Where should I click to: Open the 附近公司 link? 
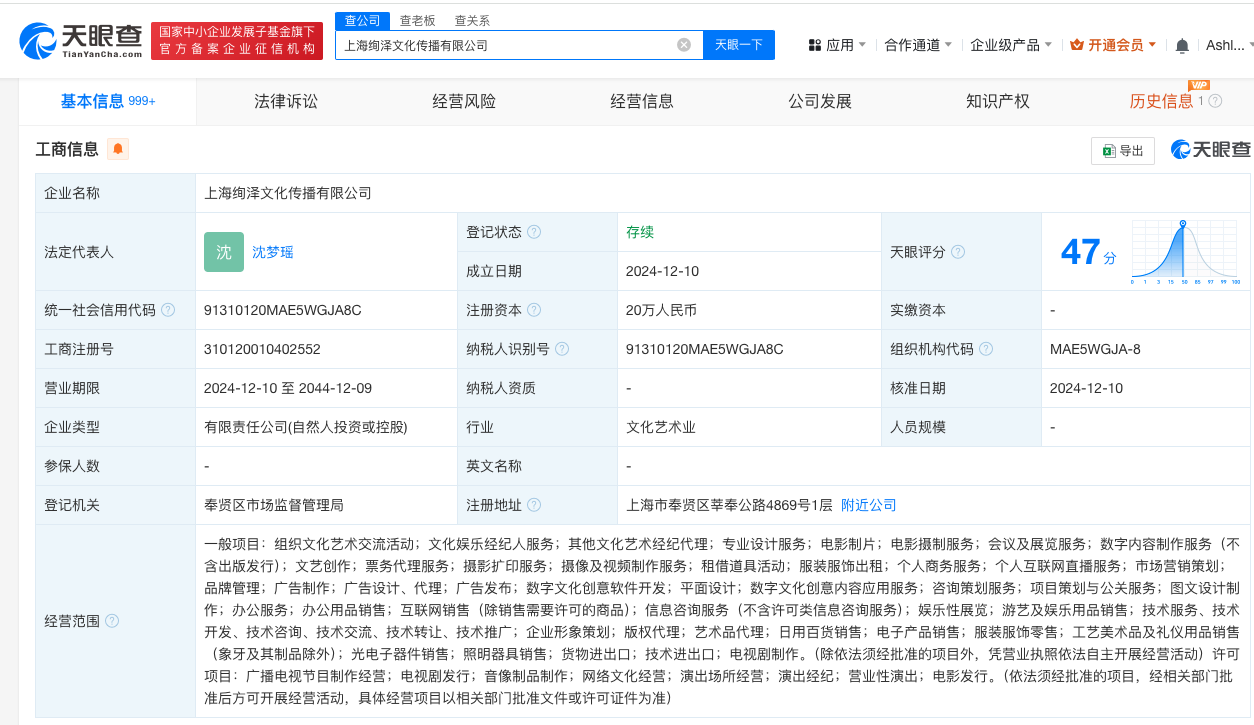[x=868, y=505]
